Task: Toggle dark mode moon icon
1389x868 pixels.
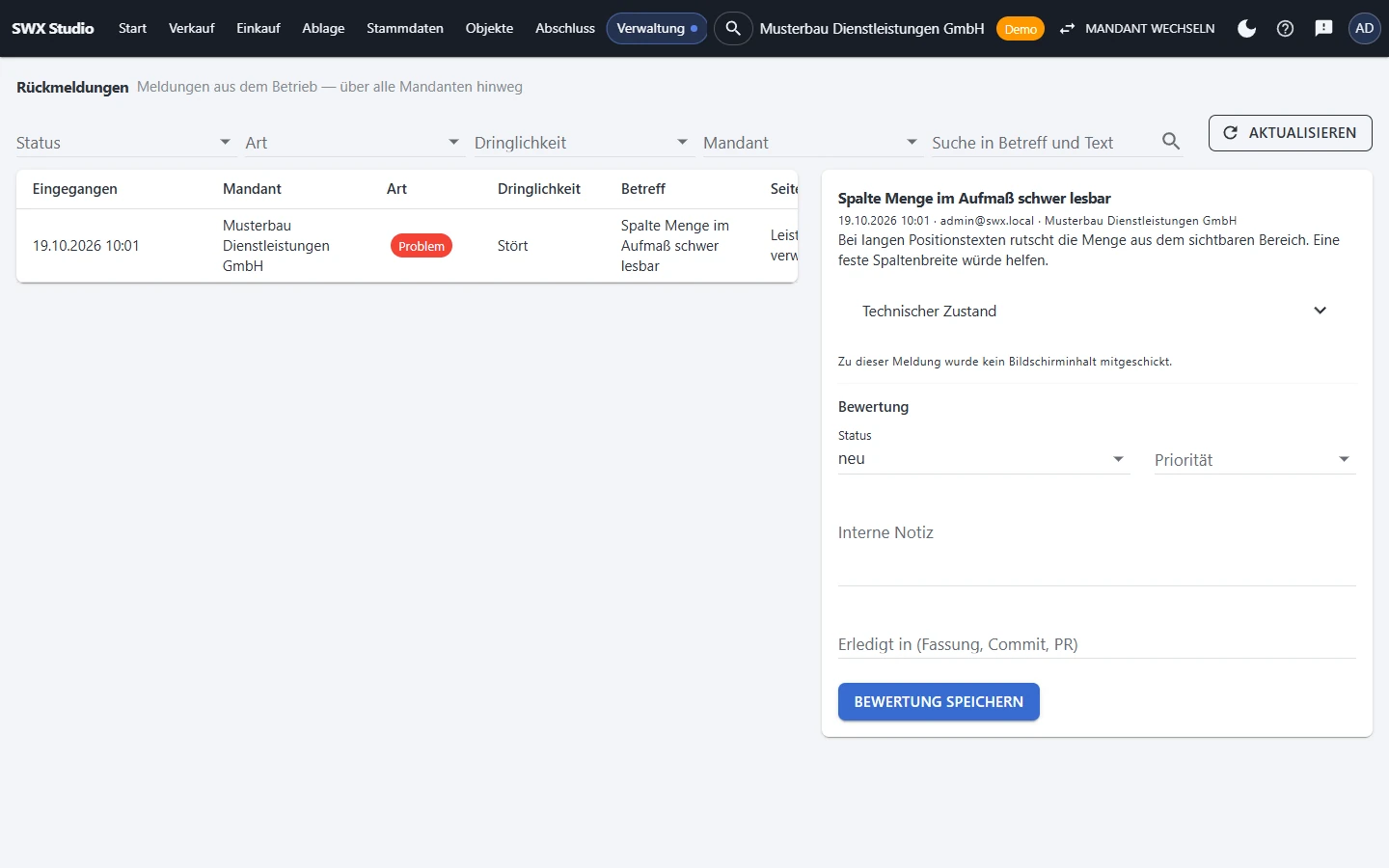Action: pos(1247,28)
